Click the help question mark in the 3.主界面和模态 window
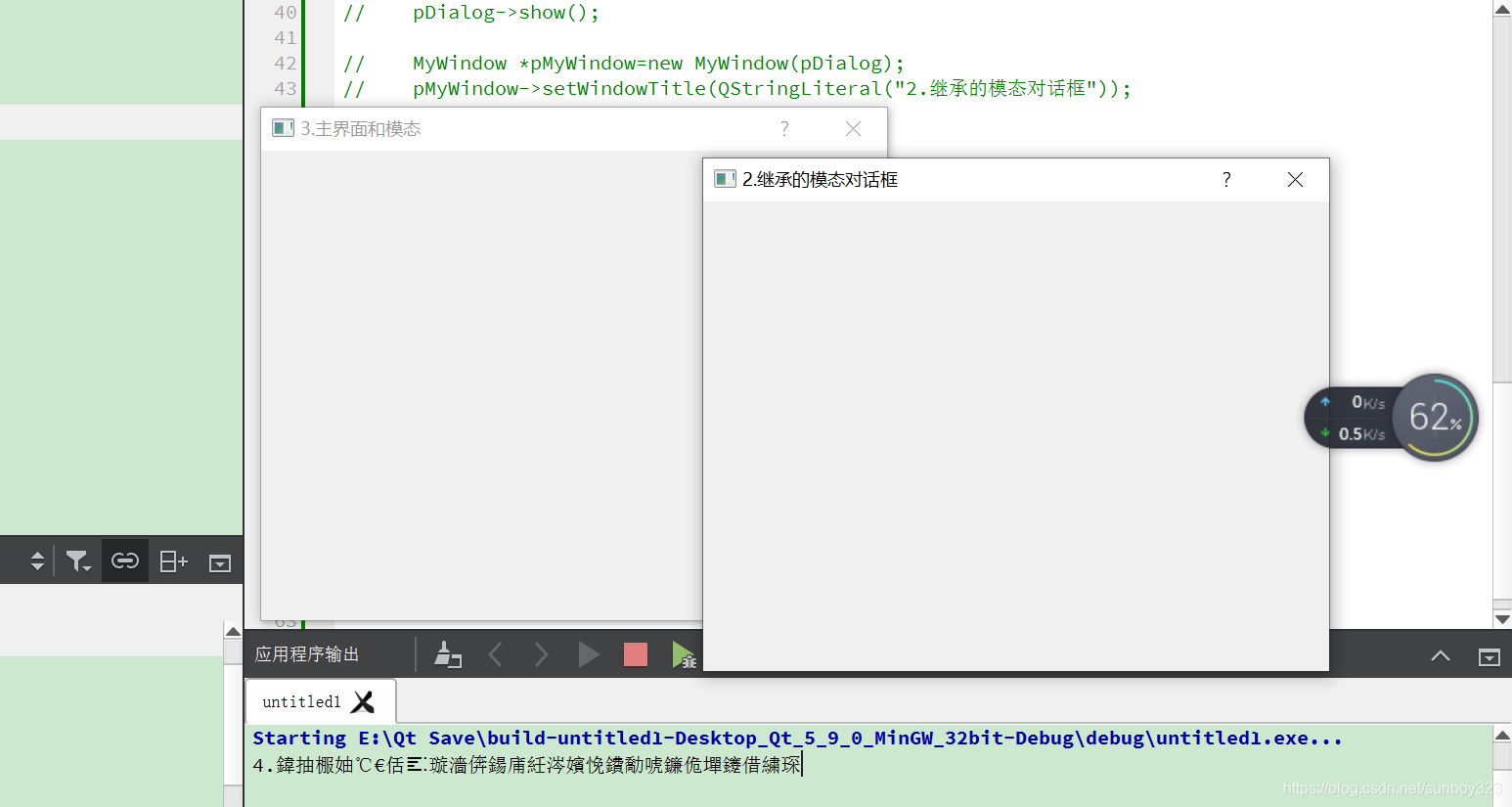Screen dimensions: 1512x807 (x=784, y=128)
